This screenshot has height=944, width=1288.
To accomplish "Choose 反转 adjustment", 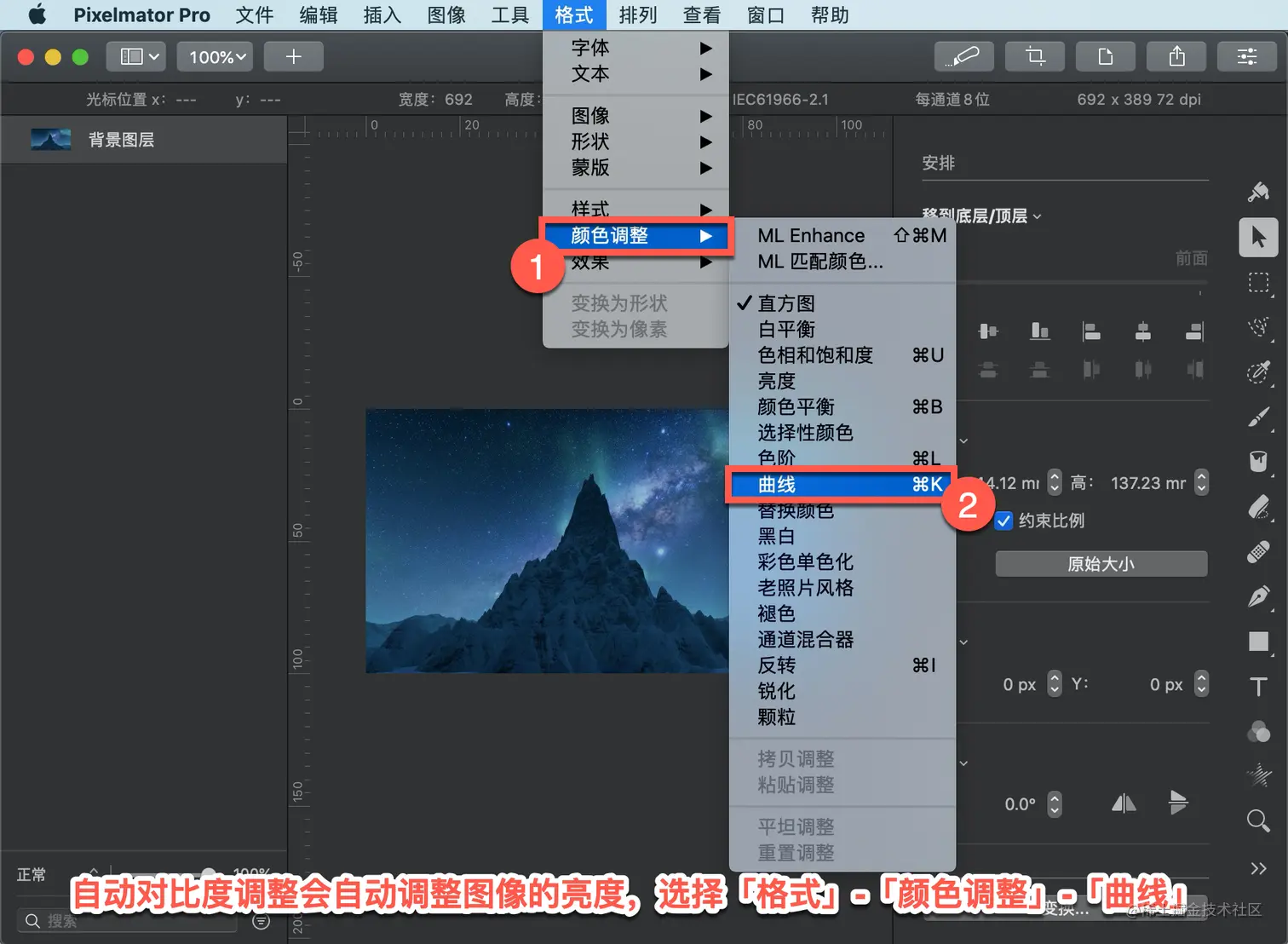I will [842, 665].
